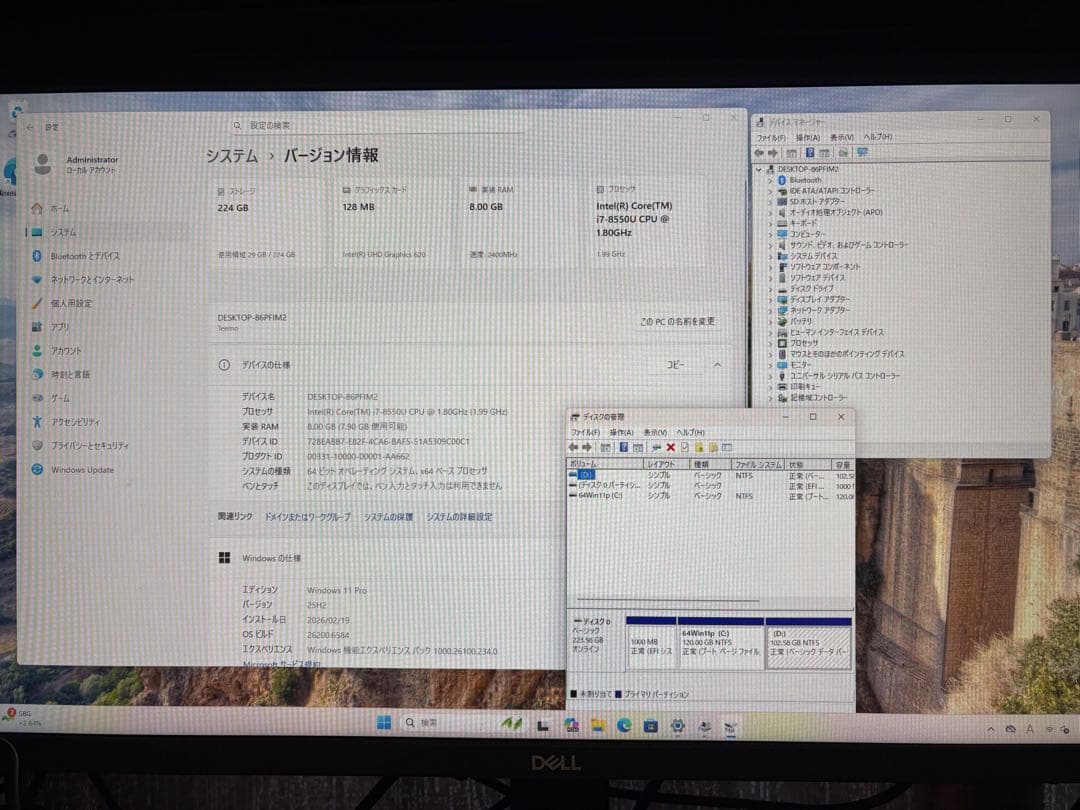Open システムの保護 link
1080x810 pixels.
(388, 517)
